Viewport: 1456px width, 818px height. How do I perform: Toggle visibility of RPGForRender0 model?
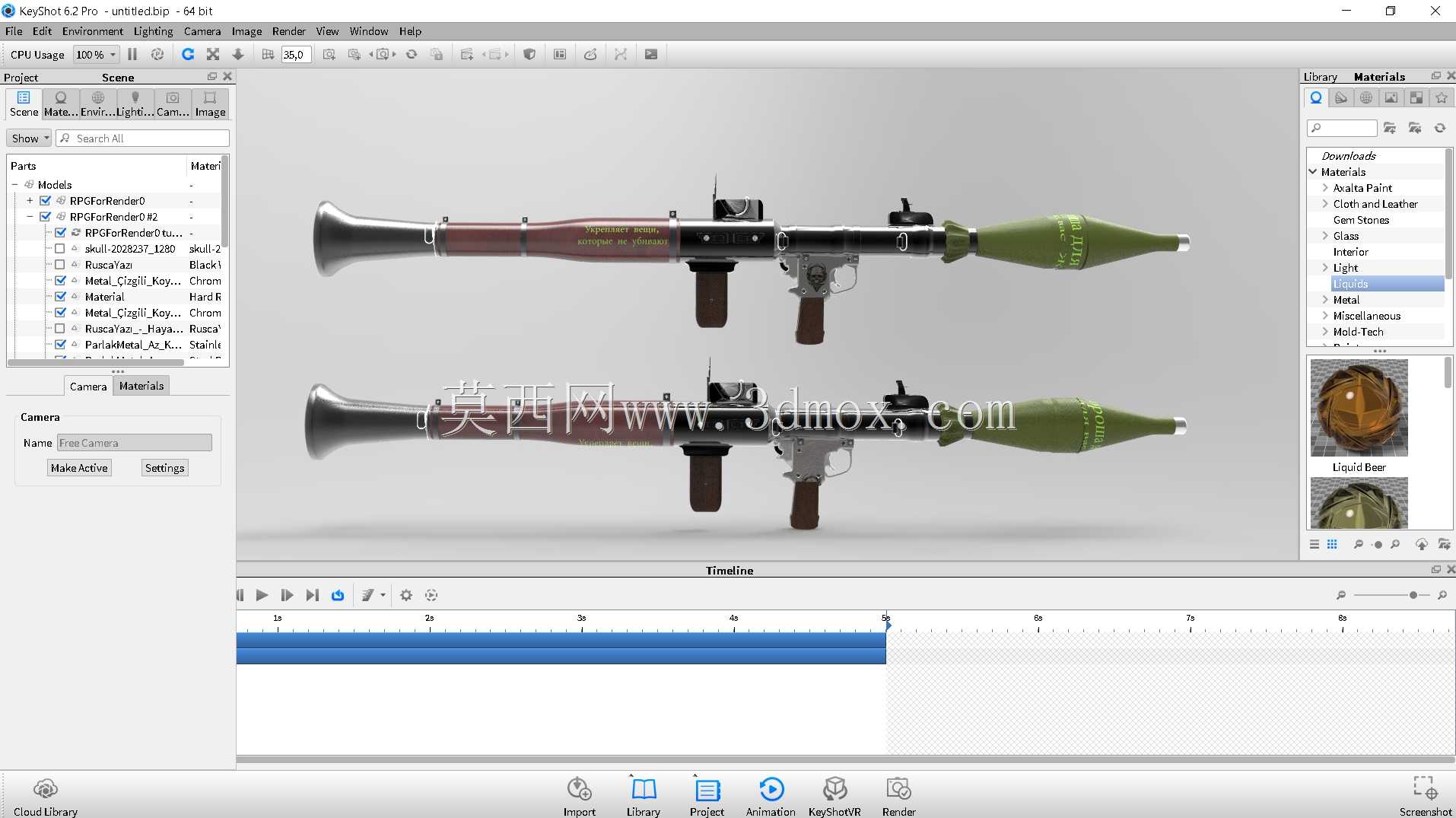(45, 201)
